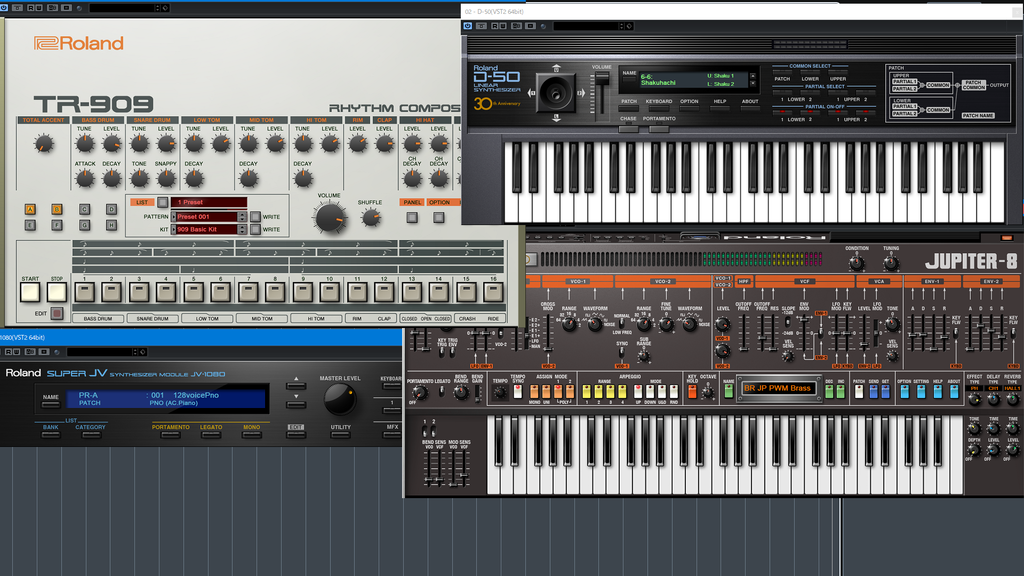The image size is (1024, 576).
Task: Select the BASS DRUM instrument label on TR-909
Action: (98, 319)
